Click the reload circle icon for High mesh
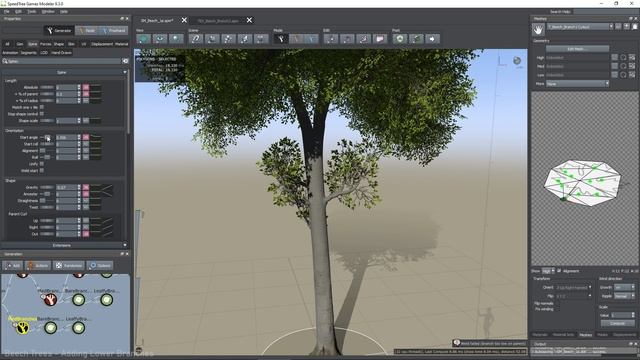This screenshot has width=640, height=360. tap(623, 58)
